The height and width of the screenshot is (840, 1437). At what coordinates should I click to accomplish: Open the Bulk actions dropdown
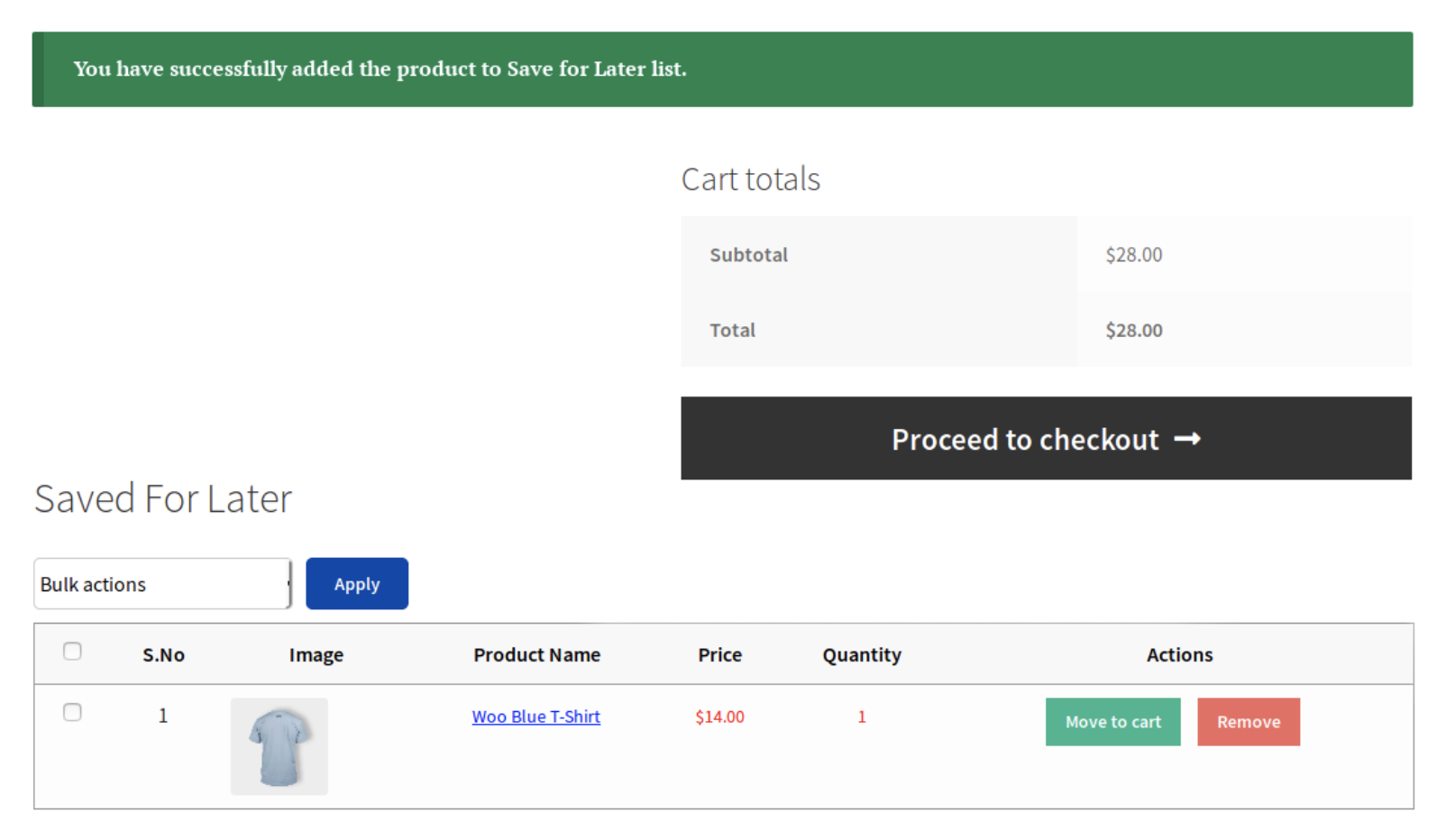click(162, 584)
